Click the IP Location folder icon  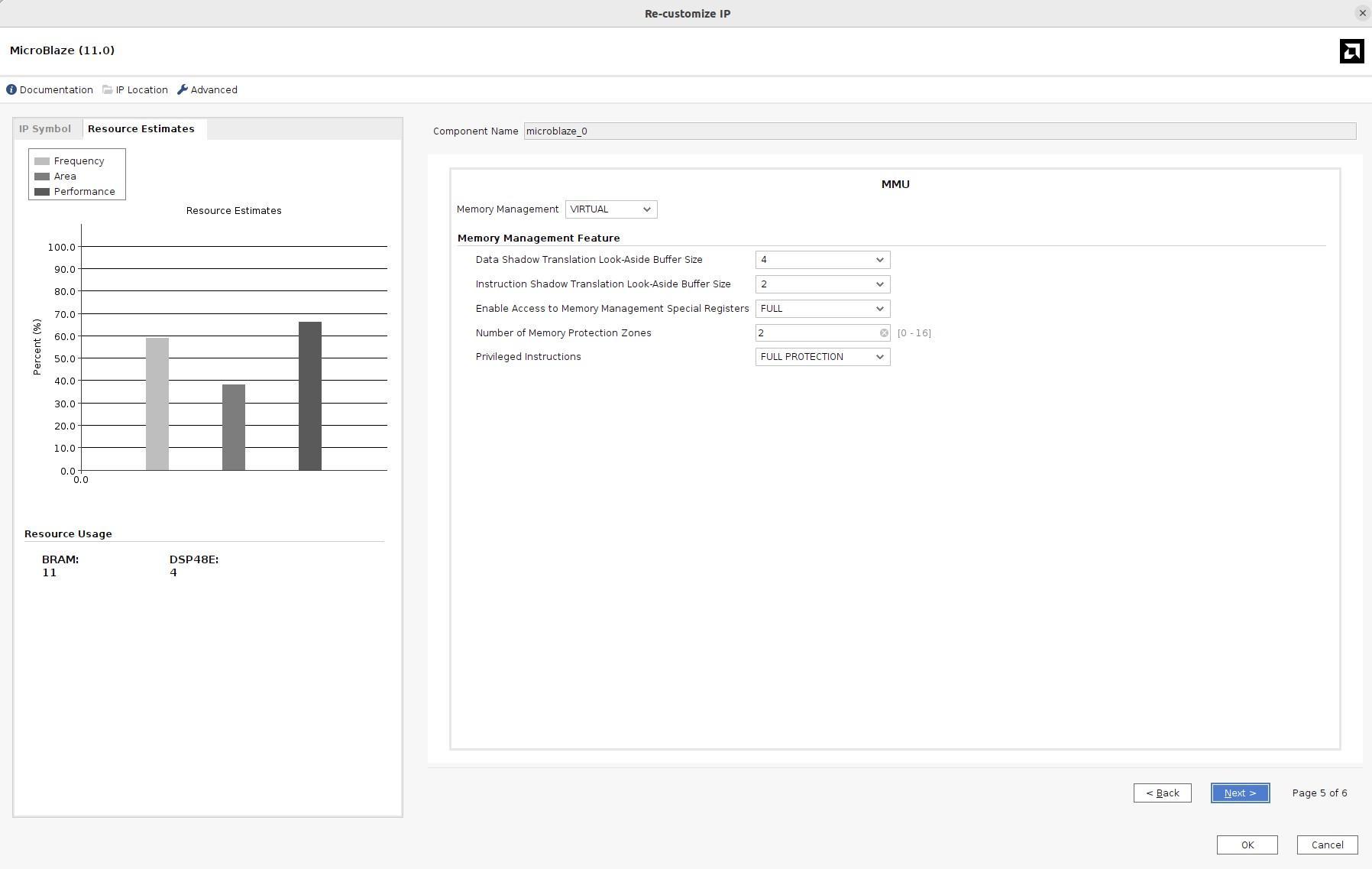(108, 89)
